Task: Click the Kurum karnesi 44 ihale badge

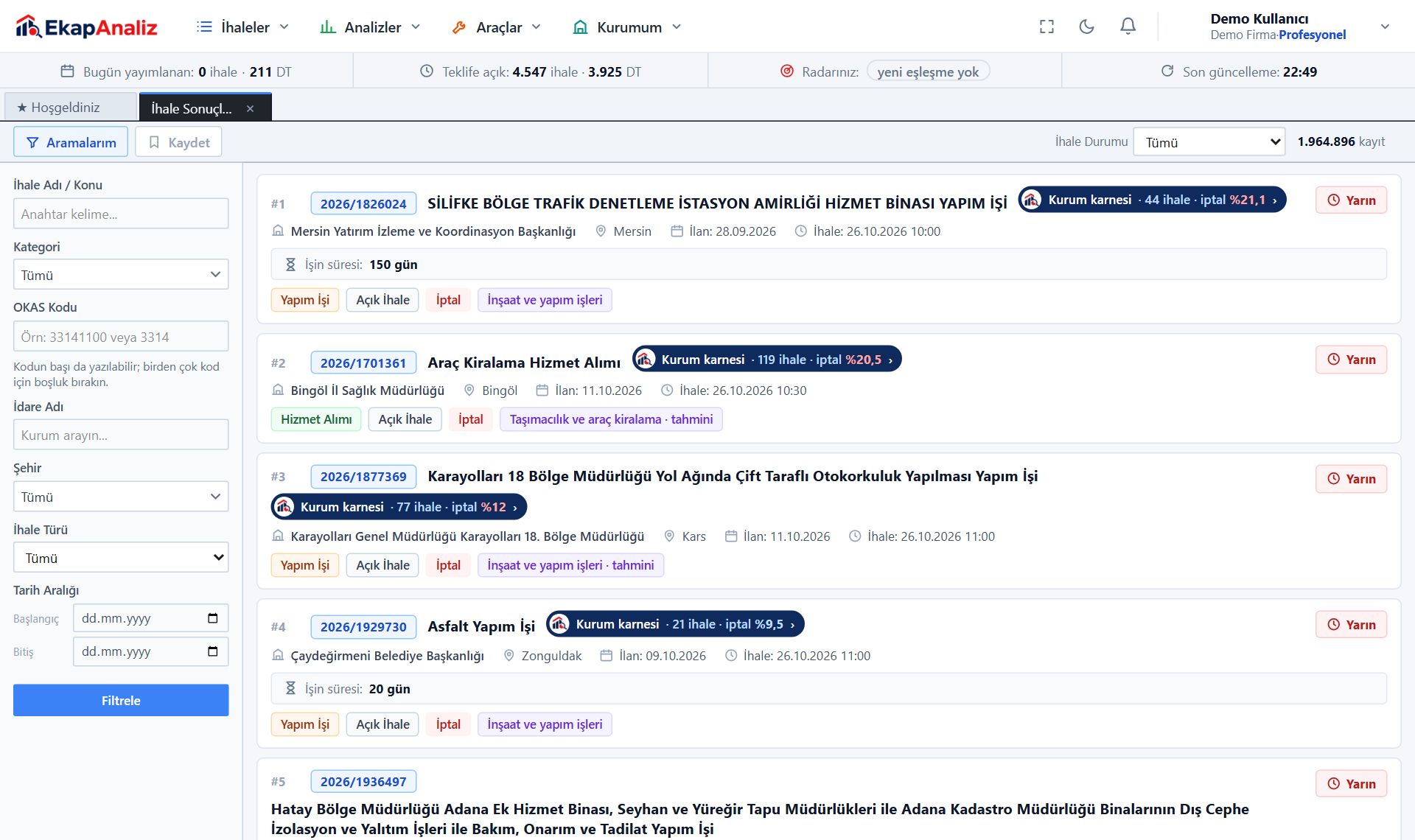Action: pos(1152,200)
